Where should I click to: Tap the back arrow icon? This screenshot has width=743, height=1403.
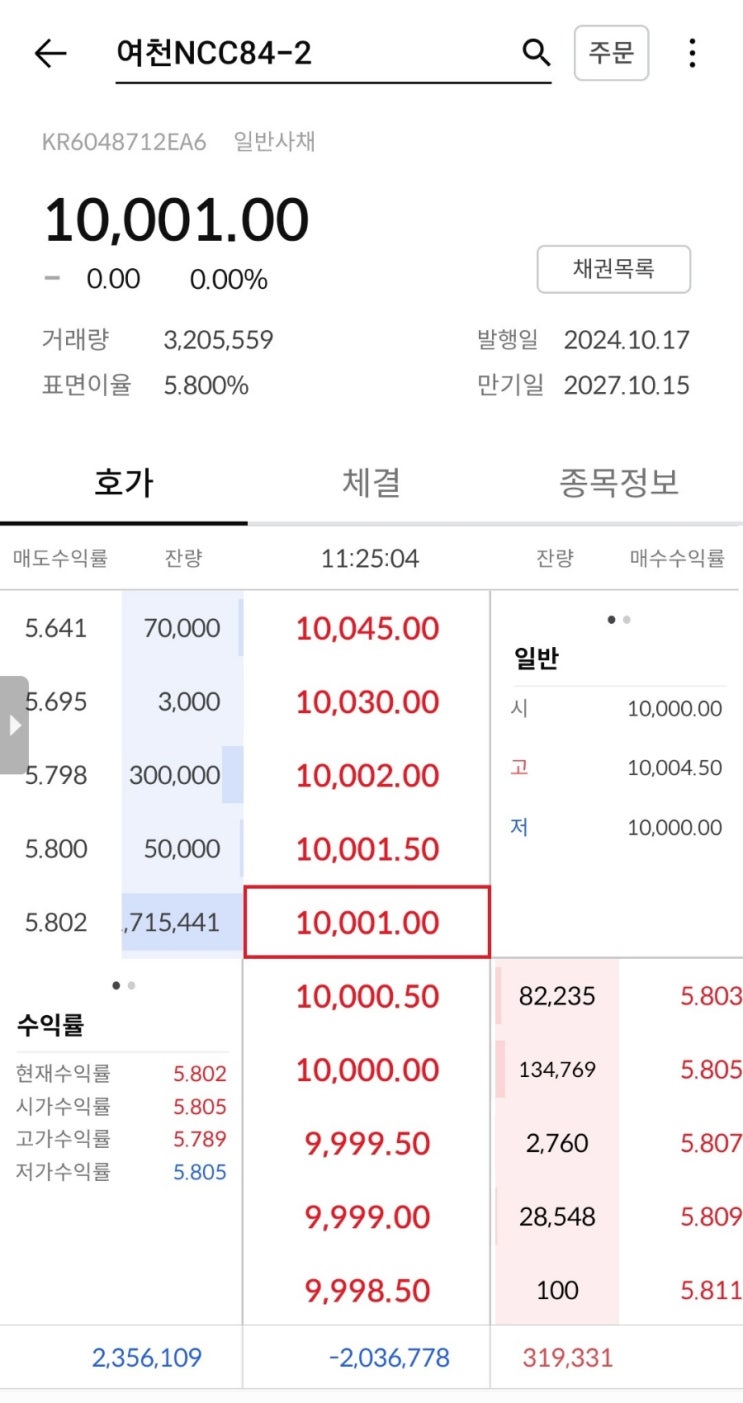[50, 54]
